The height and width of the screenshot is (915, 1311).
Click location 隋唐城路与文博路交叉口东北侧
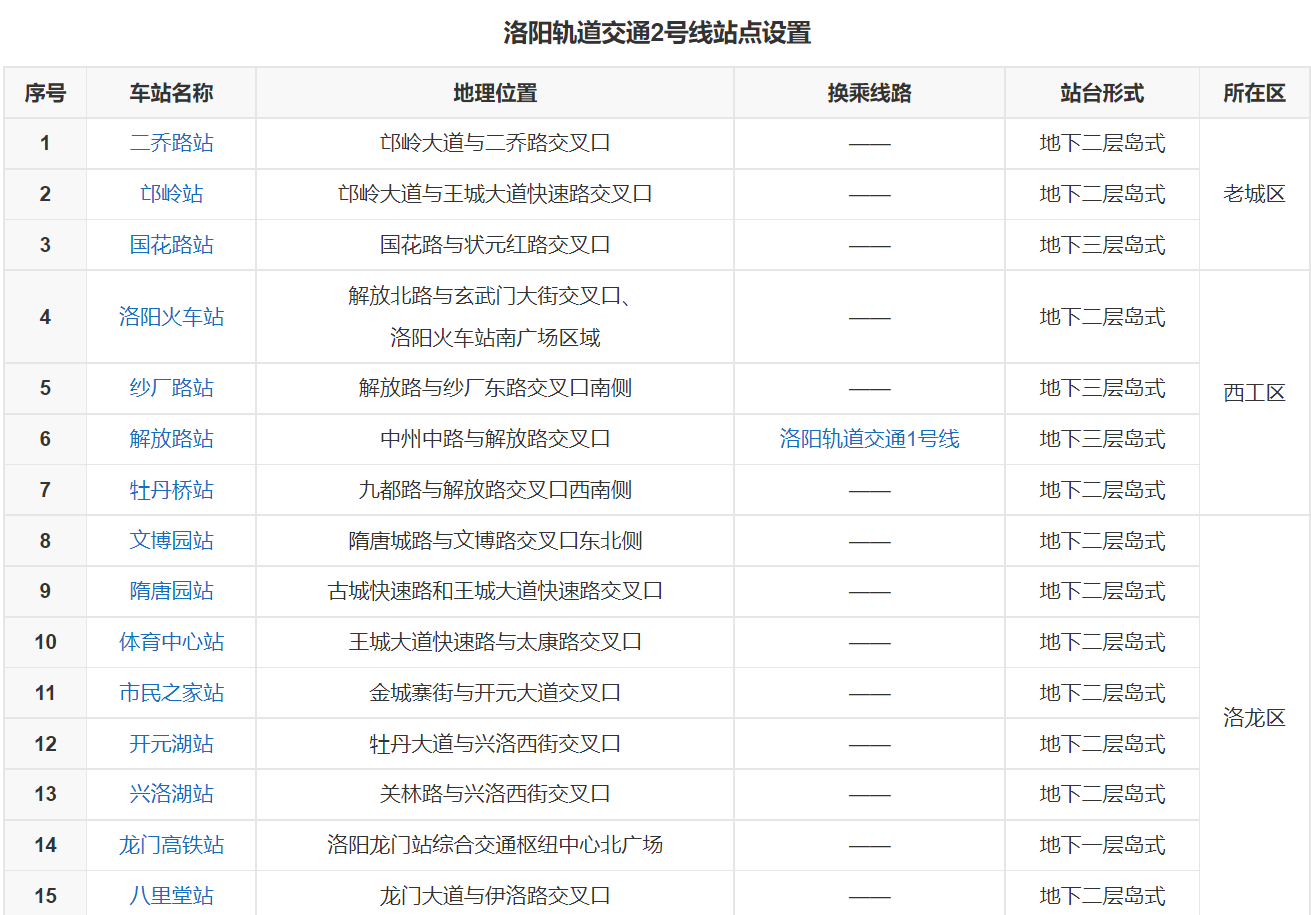pos(495,541)
